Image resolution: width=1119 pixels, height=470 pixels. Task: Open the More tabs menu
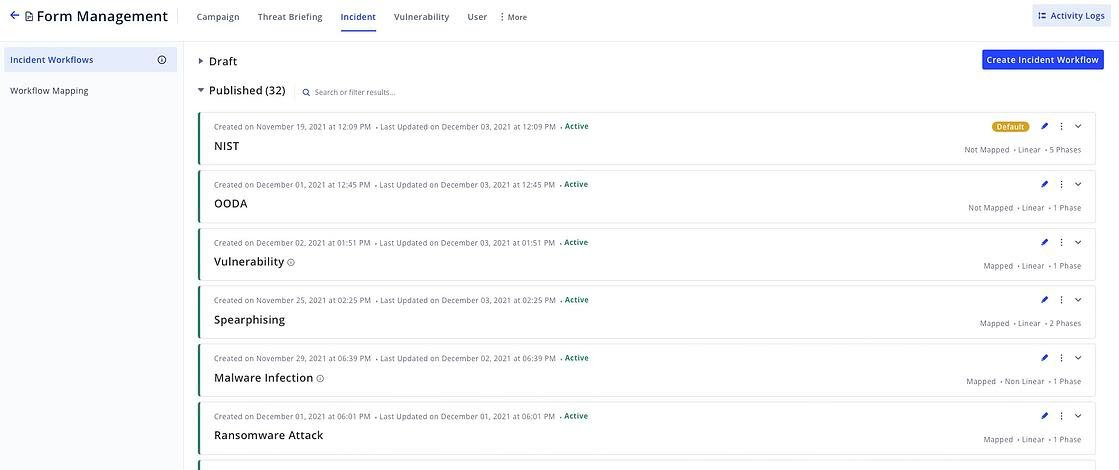pyautogui.click(x=513, y=17)
